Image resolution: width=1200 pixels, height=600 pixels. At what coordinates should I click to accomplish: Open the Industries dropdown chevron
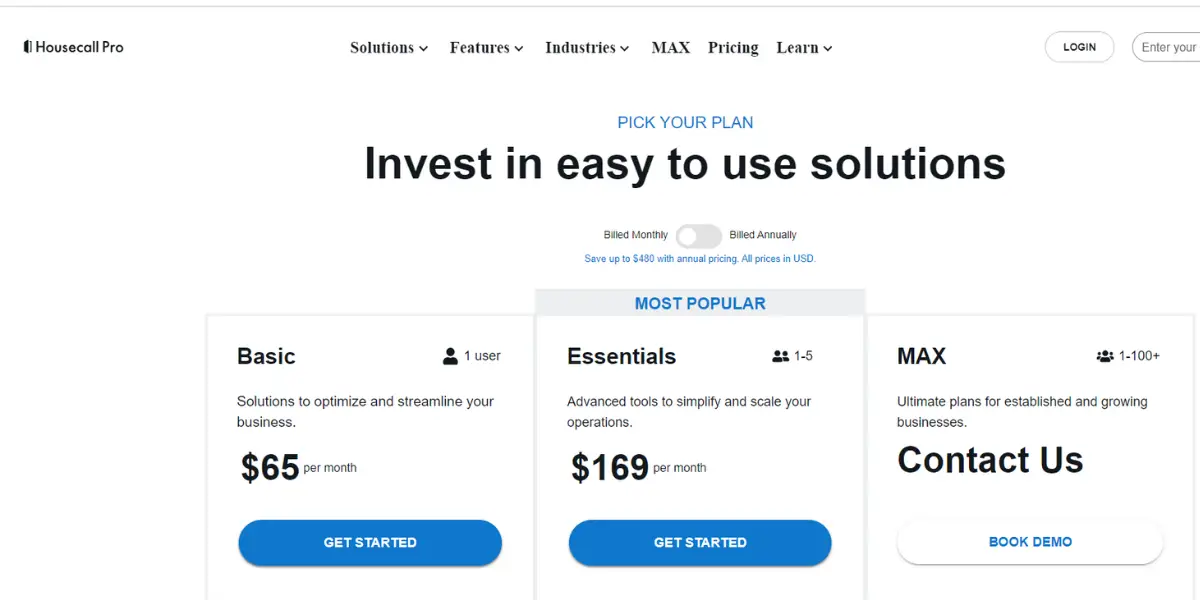(625, 48)
